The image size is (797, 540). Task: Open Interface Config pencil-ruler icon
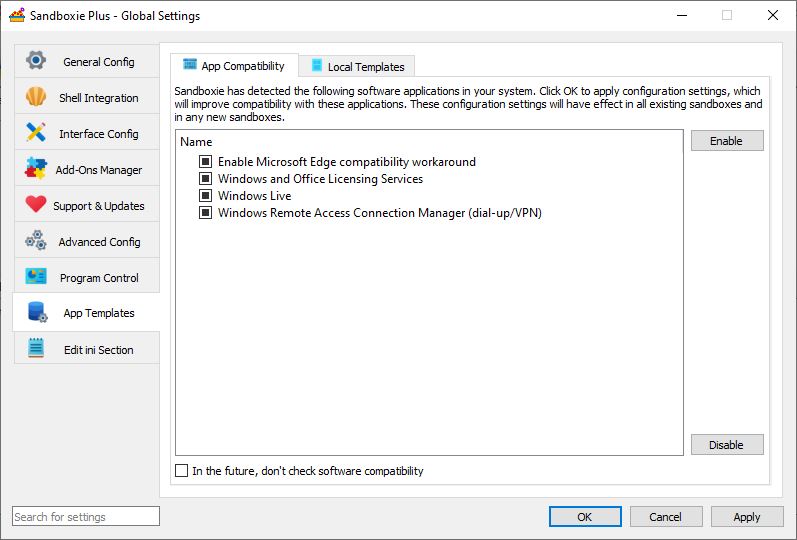[x=36, y=133]
